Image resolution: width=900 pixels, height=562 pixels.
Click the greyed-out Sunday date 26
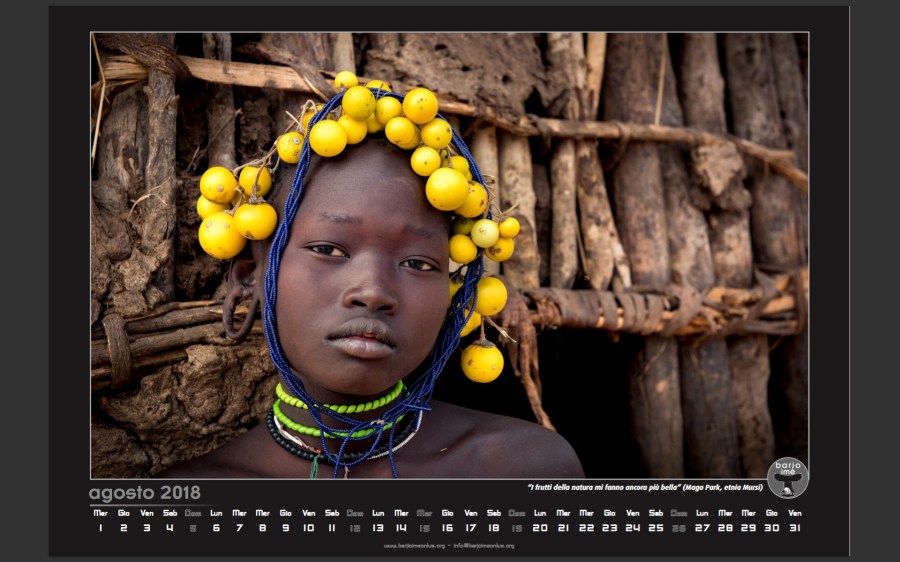679,527
